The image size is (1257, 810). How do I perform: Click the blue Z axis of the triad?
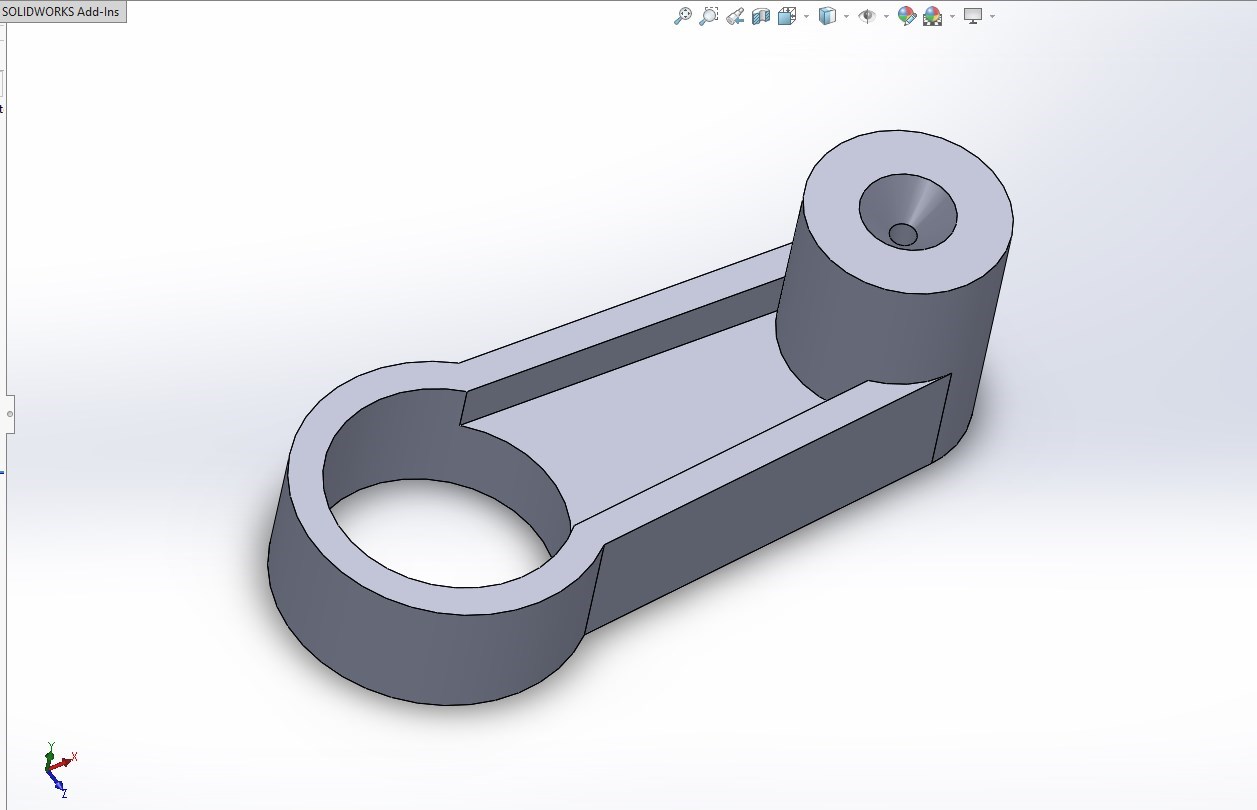coord(58,783)
